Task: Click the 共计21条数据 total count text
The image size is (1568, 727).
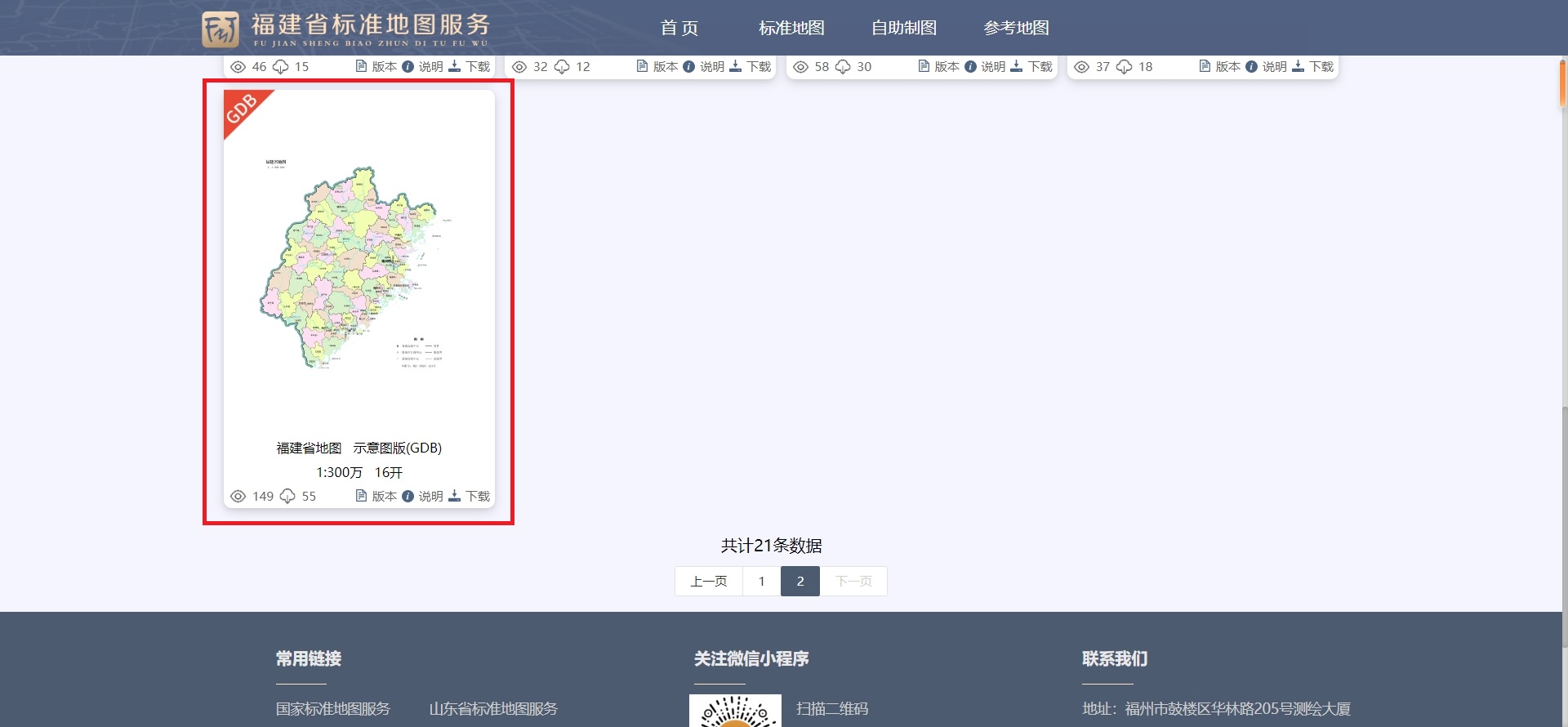Action: [772, 546]
